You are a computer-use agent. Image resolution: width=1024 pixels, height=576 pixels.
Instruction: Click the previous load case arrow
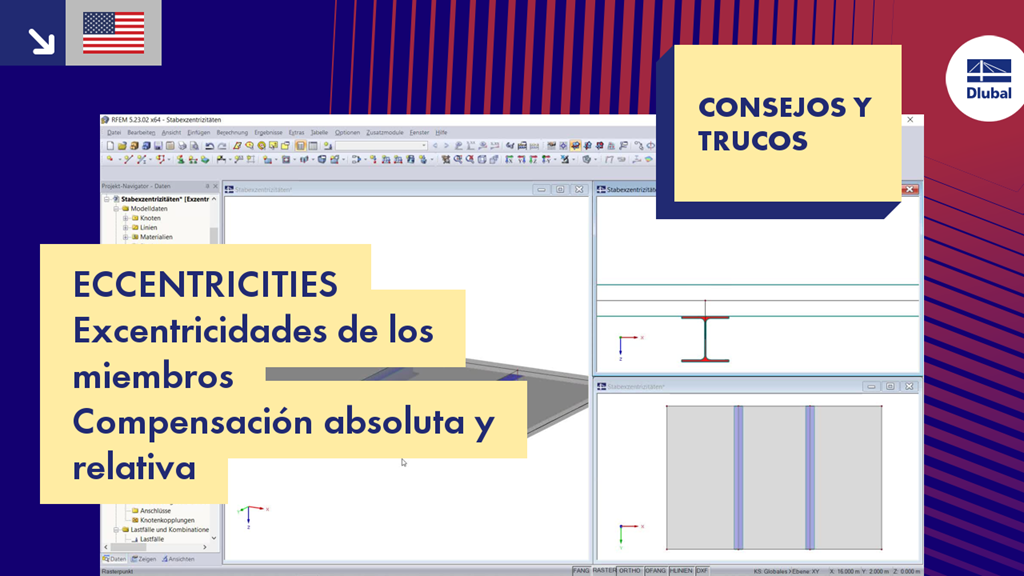435,146
